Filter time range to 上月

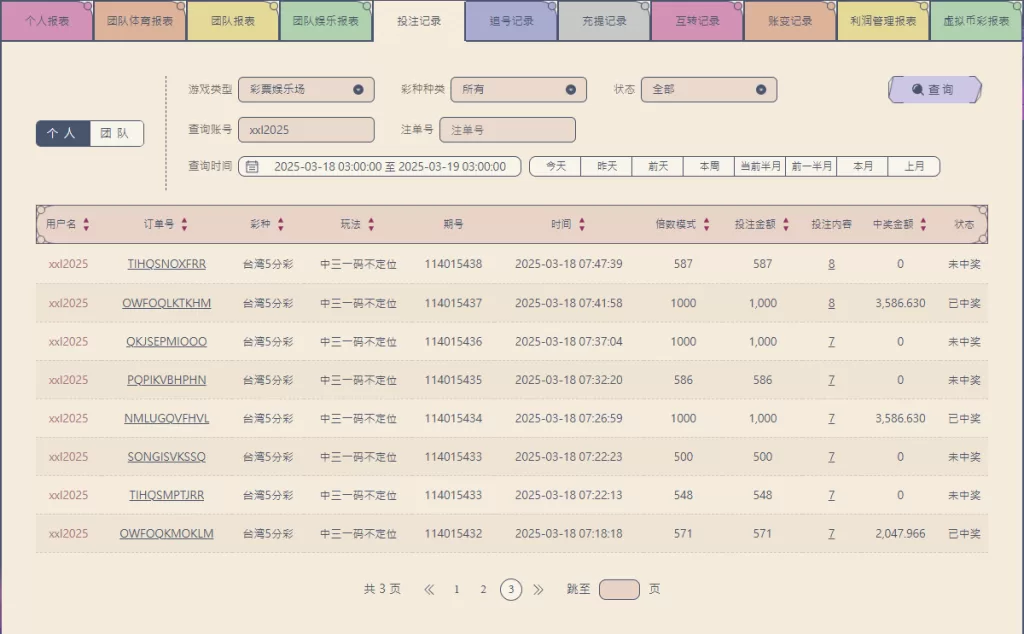point(914,166)
